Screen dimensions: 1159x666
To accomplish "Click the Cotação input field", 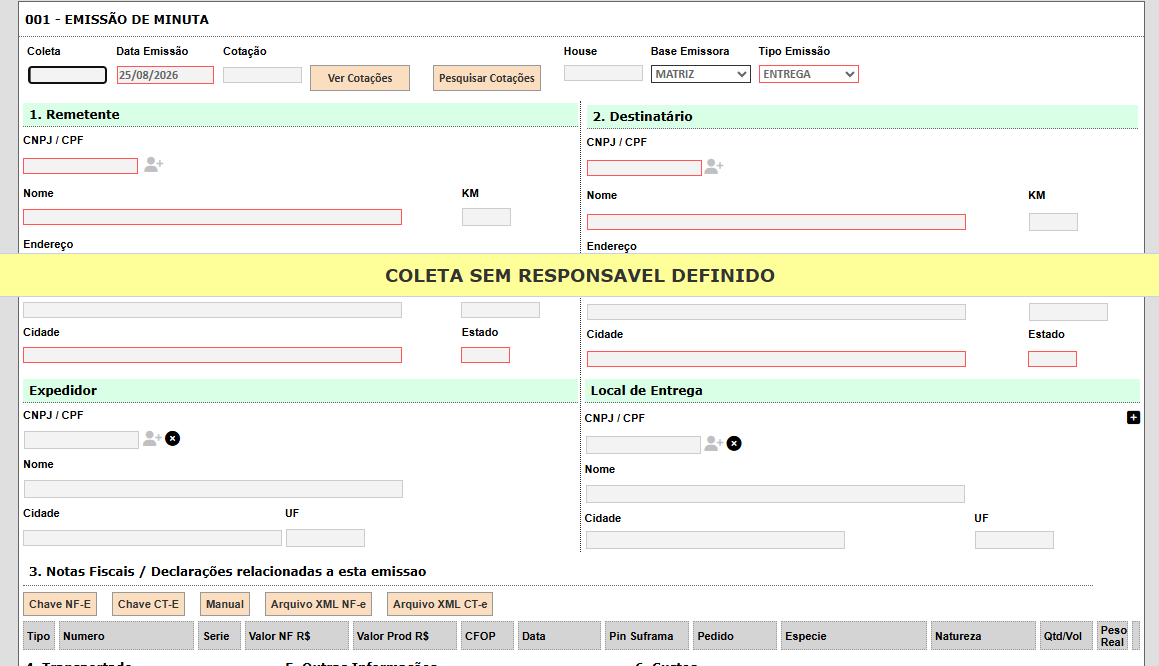I will [x=262, y=75].
